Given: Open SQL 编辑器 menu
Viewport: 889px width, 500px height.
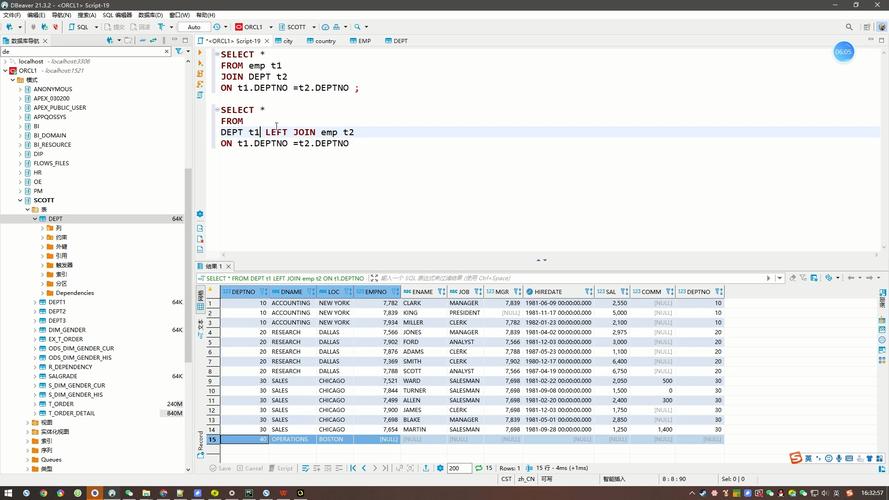Looking at the screenshot, I should (117, 15).
